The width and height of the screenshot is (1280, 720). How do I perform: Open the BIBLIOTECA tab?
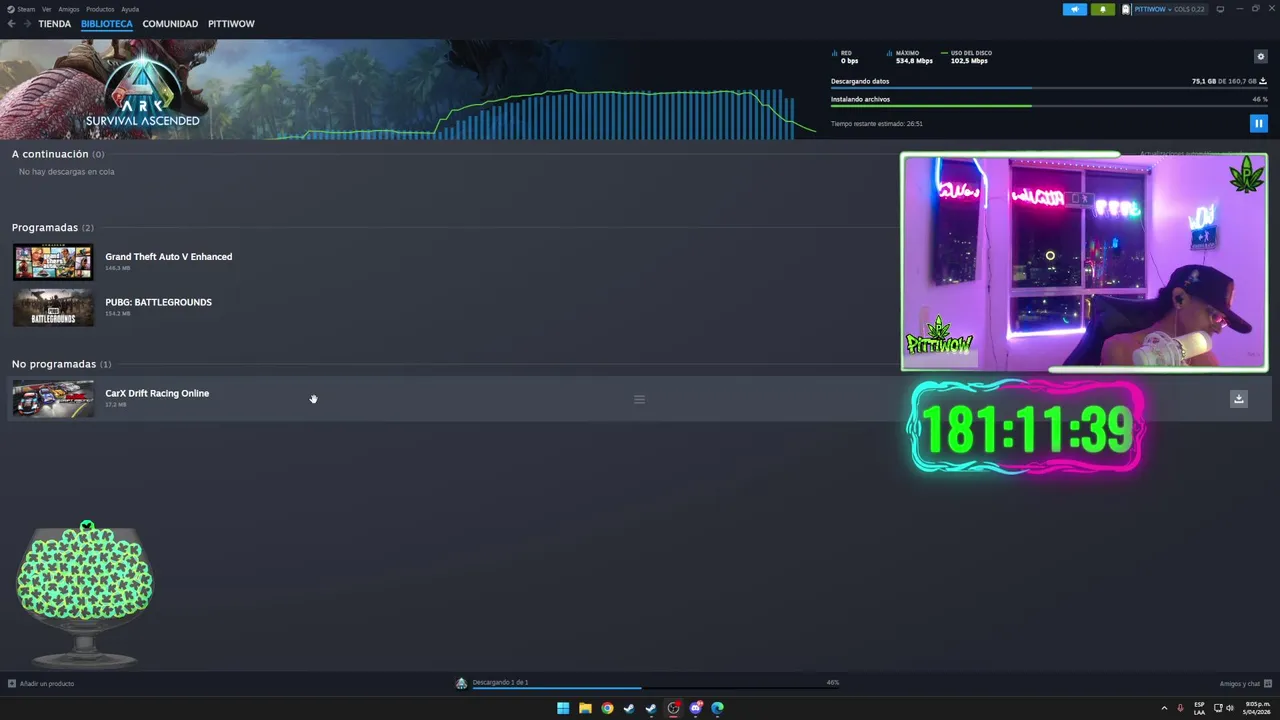point(107,24)
